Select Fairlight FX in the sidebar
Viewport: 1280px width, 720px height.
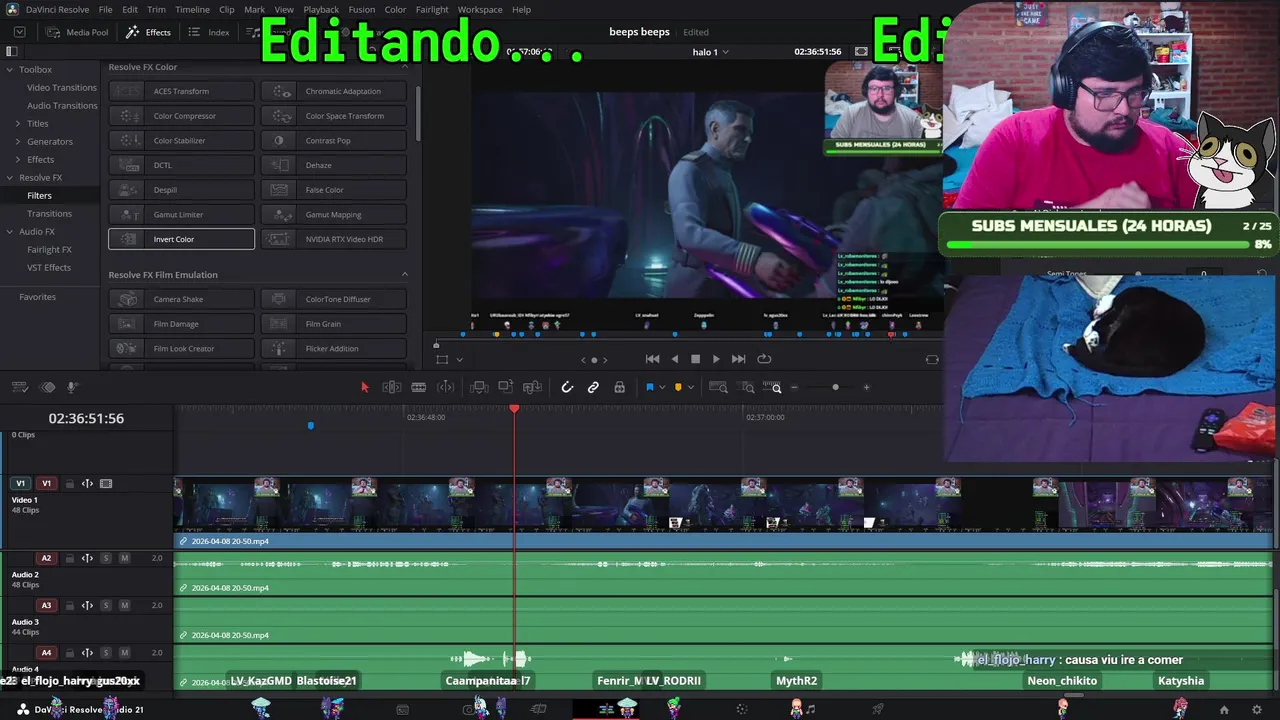pyautogui.click(x=49, y=250)
